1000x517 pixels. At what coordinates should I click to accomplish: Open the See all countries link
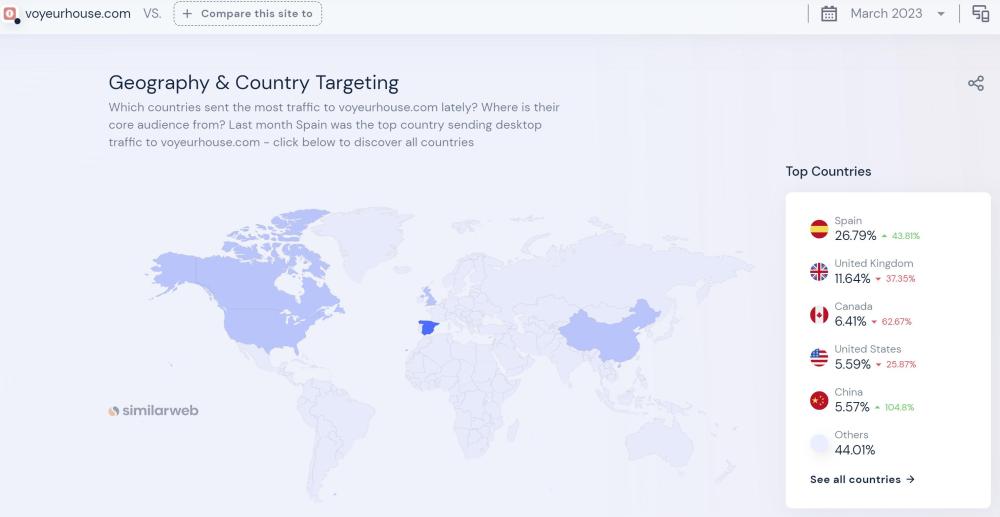click(862, 480)
